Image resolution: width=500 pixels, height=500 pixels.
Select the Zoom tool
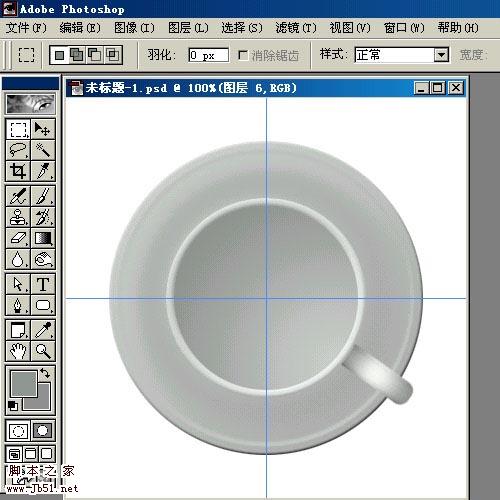[x=43, y=351]
